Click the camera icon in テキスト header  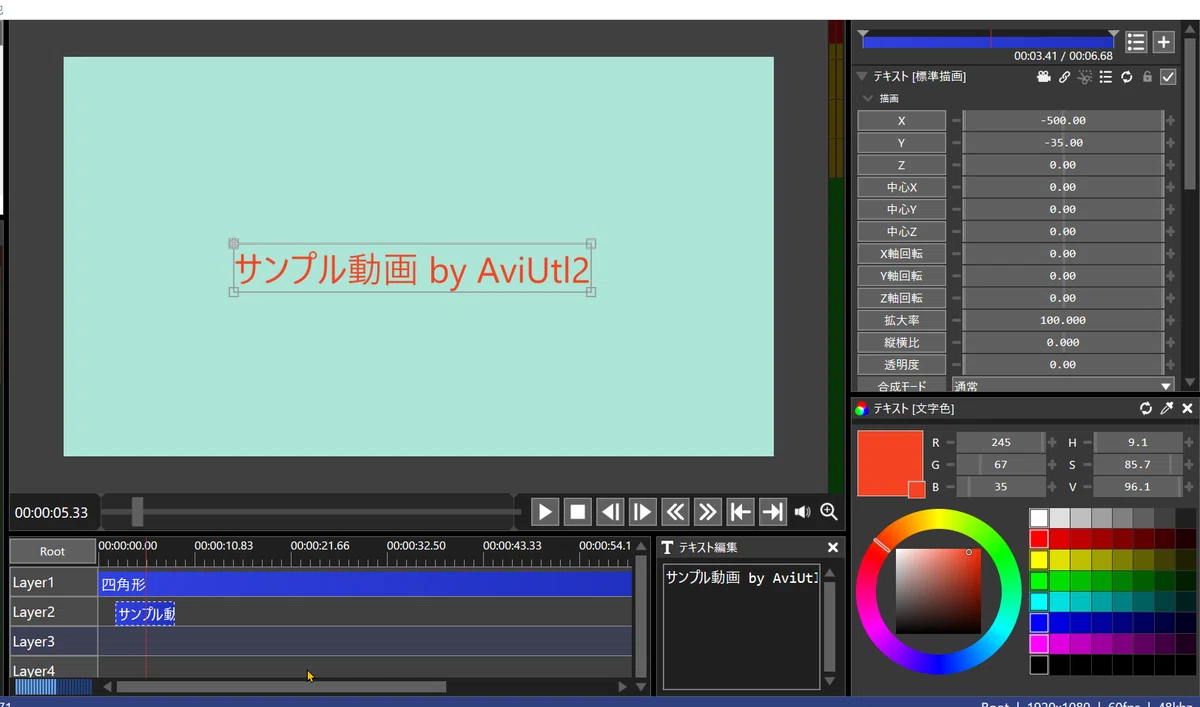[x=1043, y=77]
